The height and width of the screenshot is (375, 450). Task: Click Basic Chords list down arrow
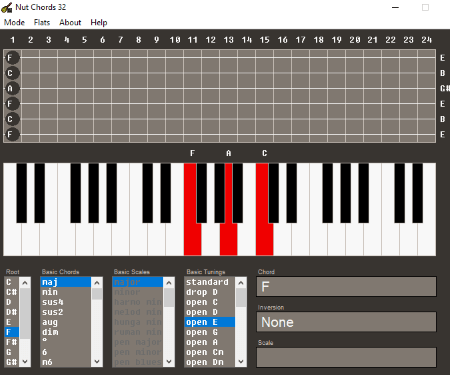pyautogui.click(x=97, y=362)
